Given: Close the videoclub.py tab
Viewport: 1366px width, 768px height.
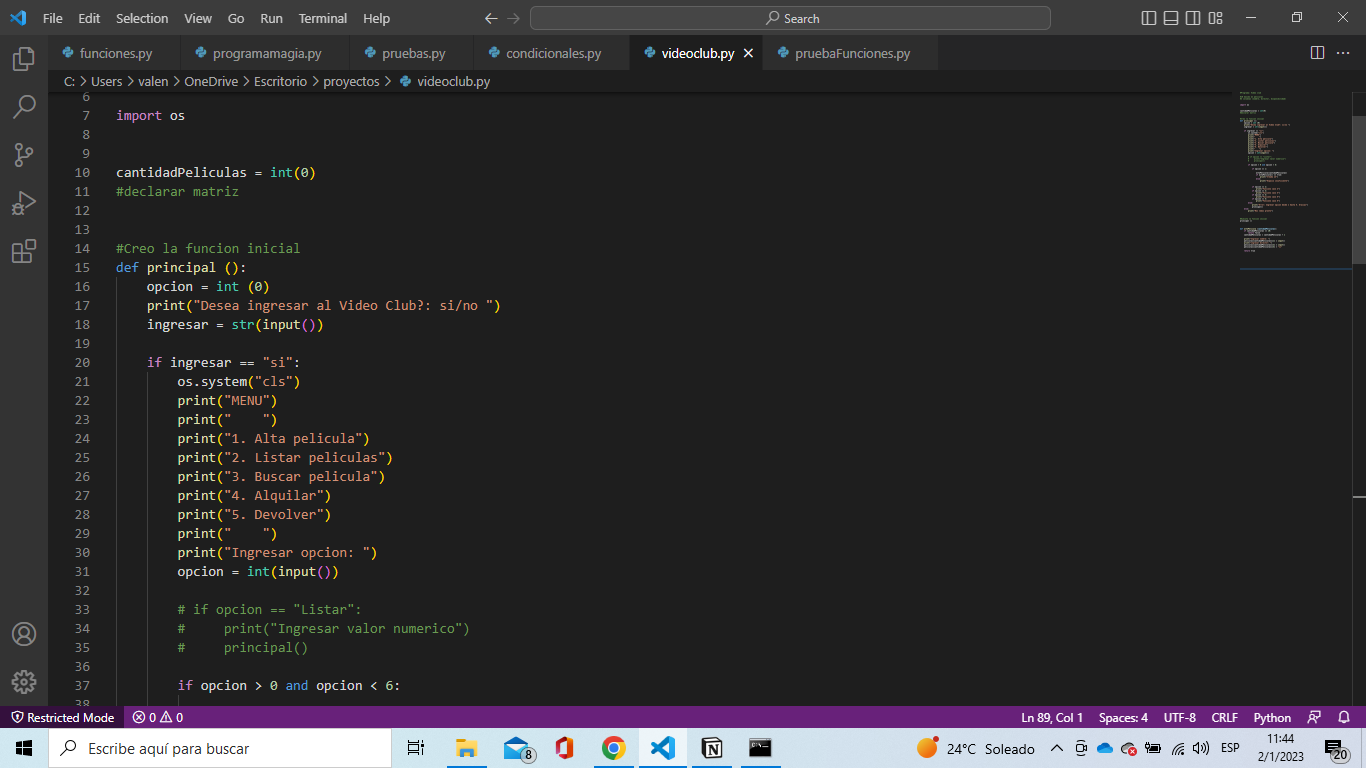Looking at the screenshot, I should click(x=748, y=53).
